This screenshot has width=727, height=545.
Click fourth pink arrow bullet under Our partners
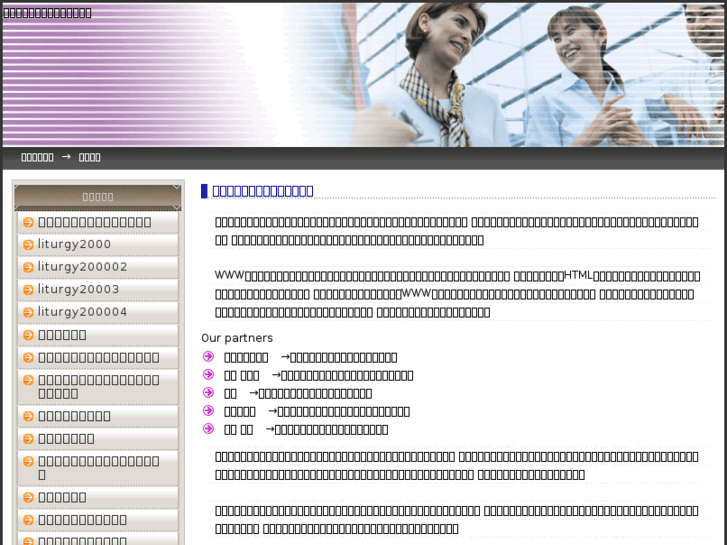point(208,410)
